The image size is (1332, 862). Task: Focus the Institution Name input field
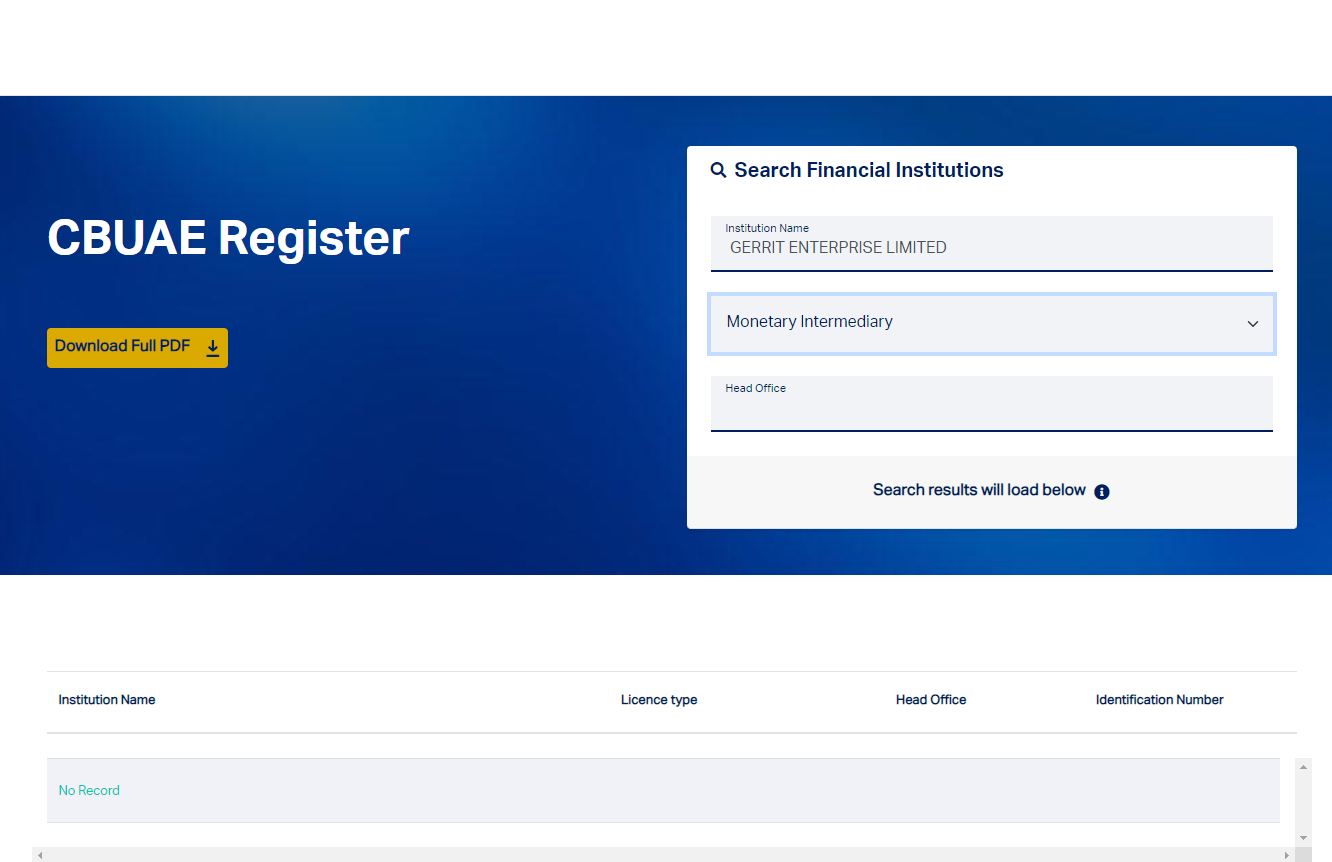pyautogui.click(x=991, y=243)
